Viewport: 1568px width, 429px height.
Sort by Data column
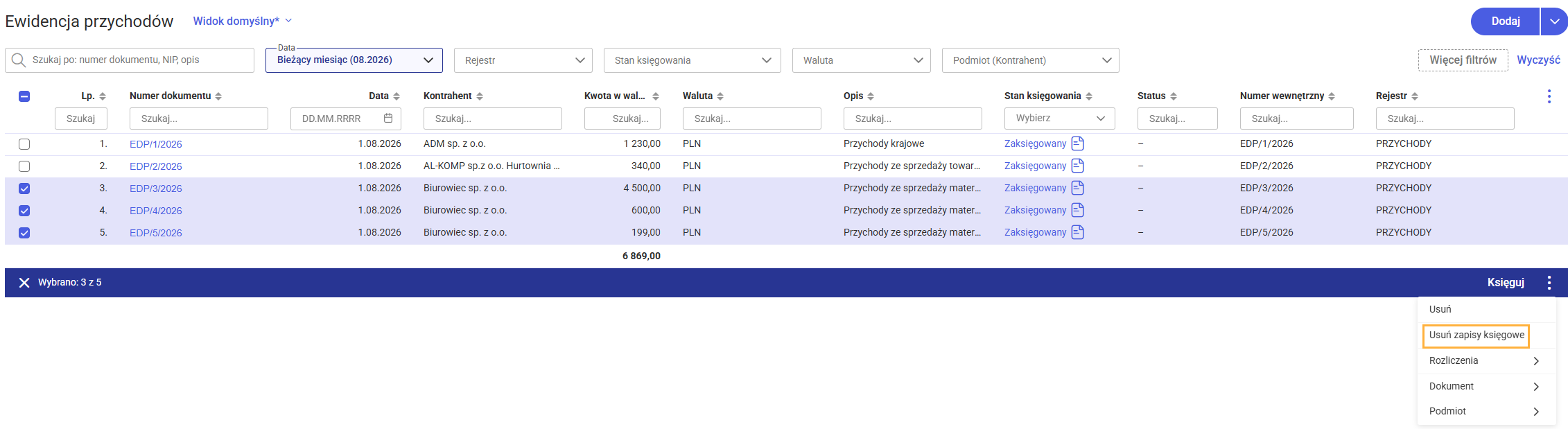pos(397,96)
